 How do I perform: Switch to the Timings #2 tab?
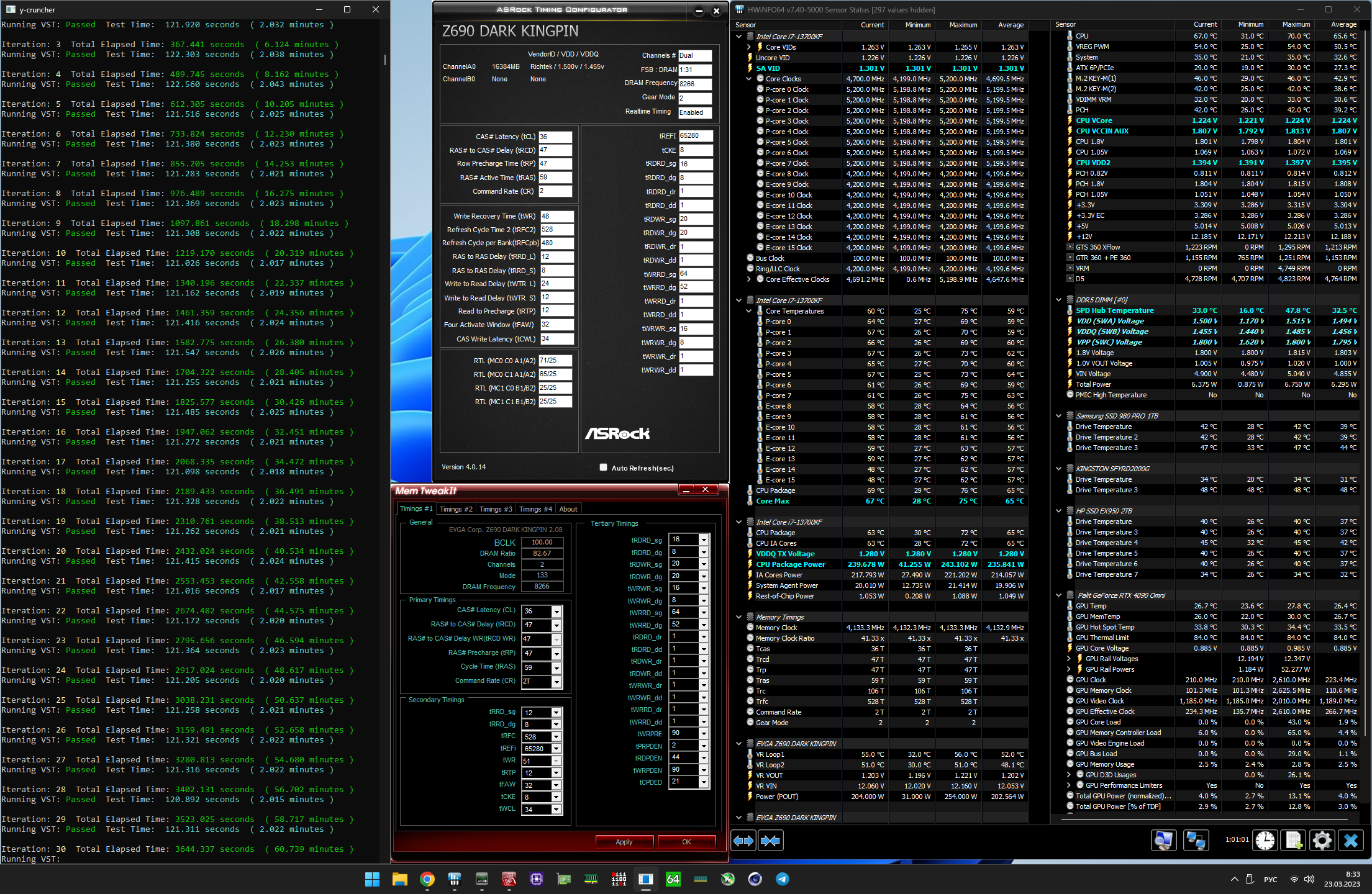pos(456,509)
